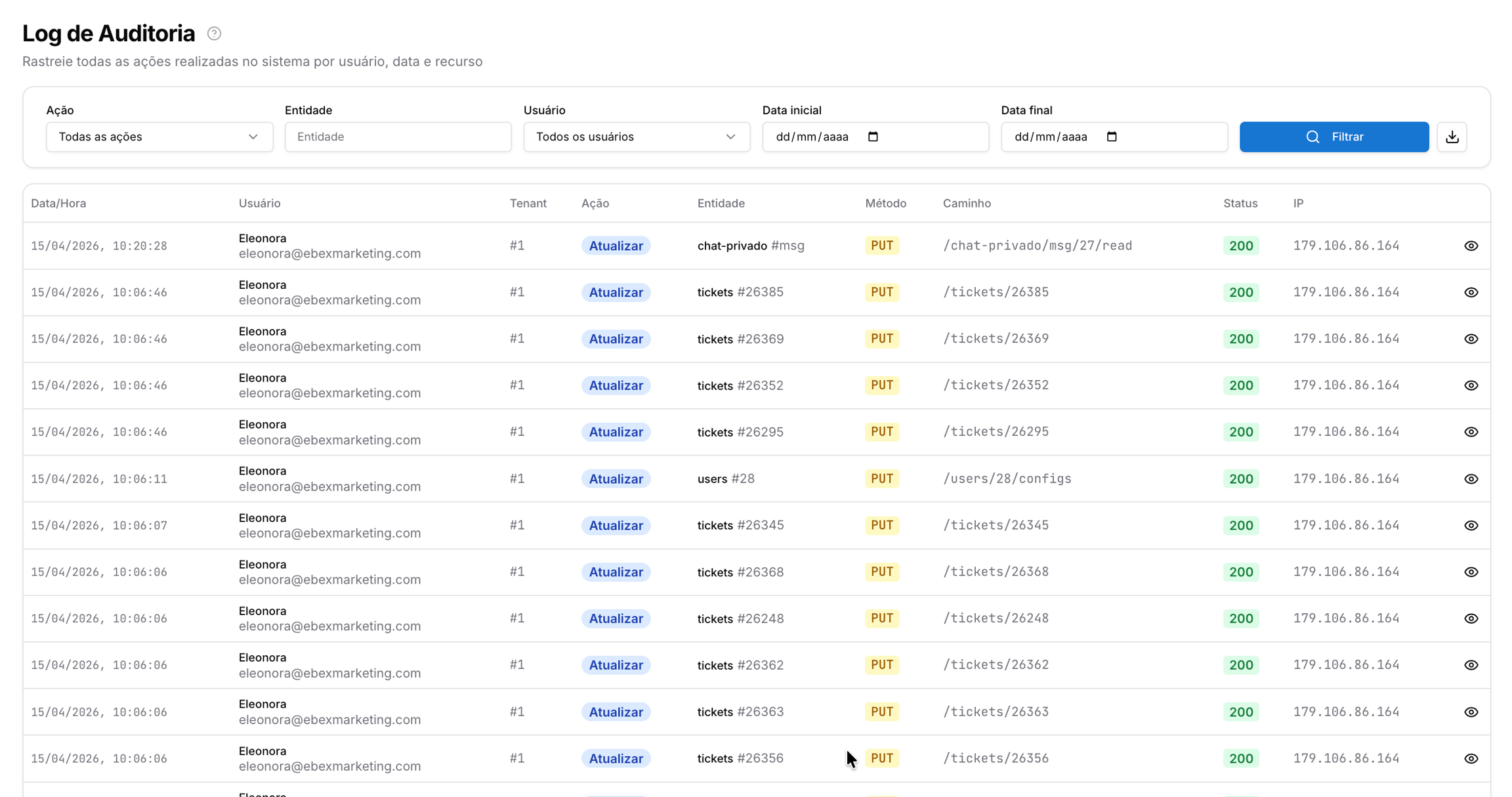Click the Data/Hora column header
The width and height of the screenshot is (1512, 797).
tap(58, 203)
